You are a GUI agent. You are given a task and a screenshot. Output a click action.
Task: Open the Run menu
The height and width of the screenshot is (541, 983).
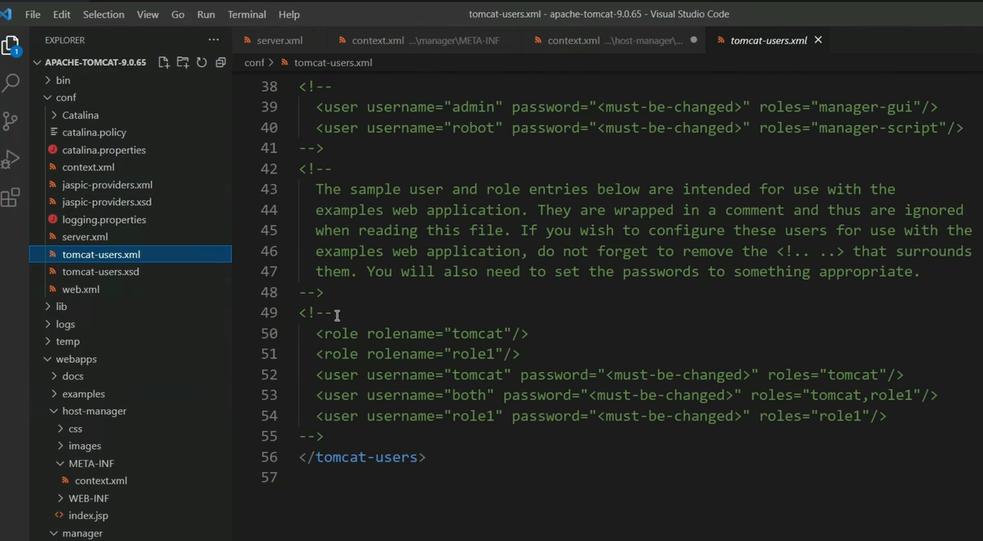click(206, 14)
